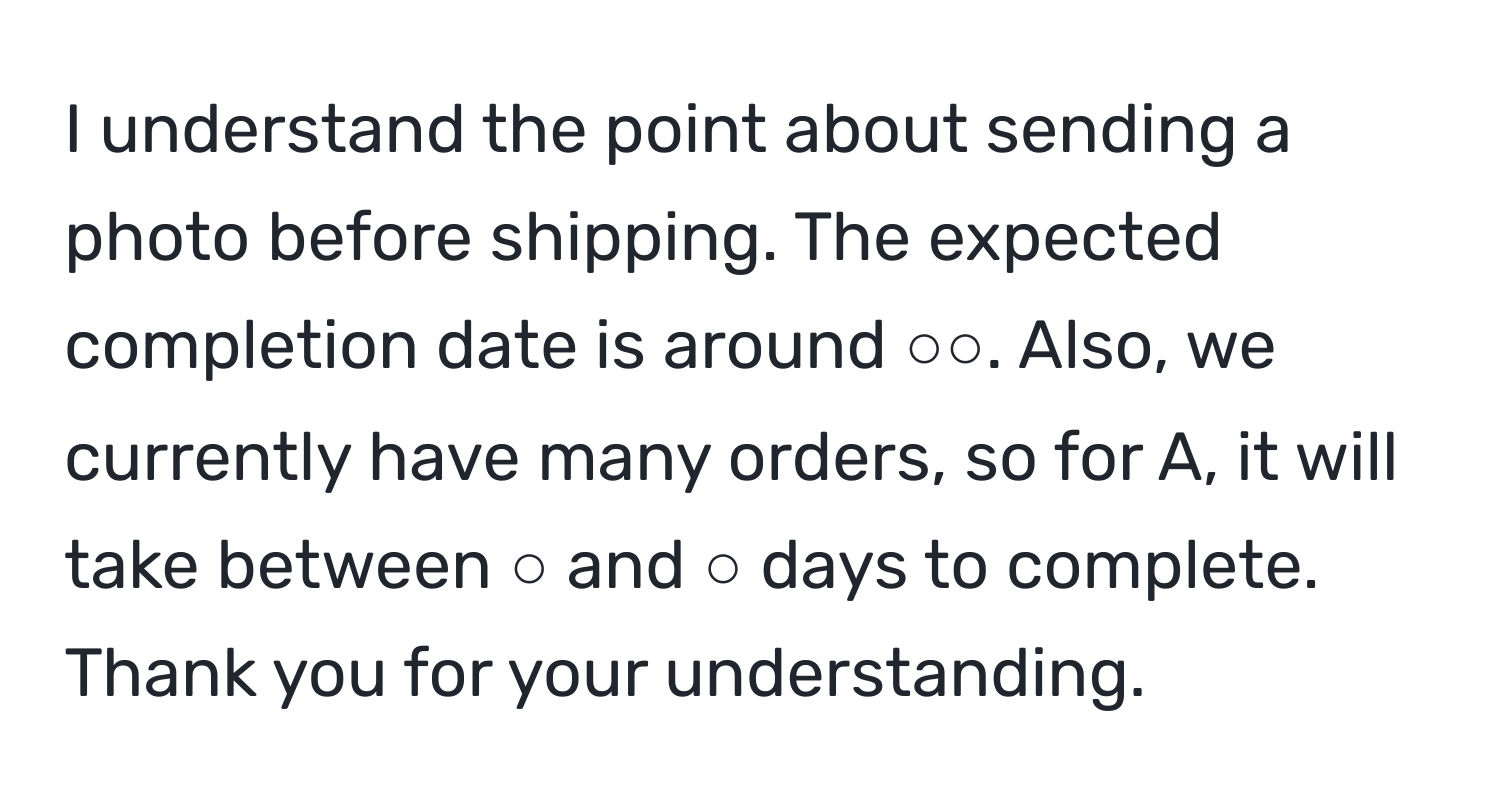Click the word "Thank" in last line
This screenshot has height=812, width=1500.
point(161,673)
